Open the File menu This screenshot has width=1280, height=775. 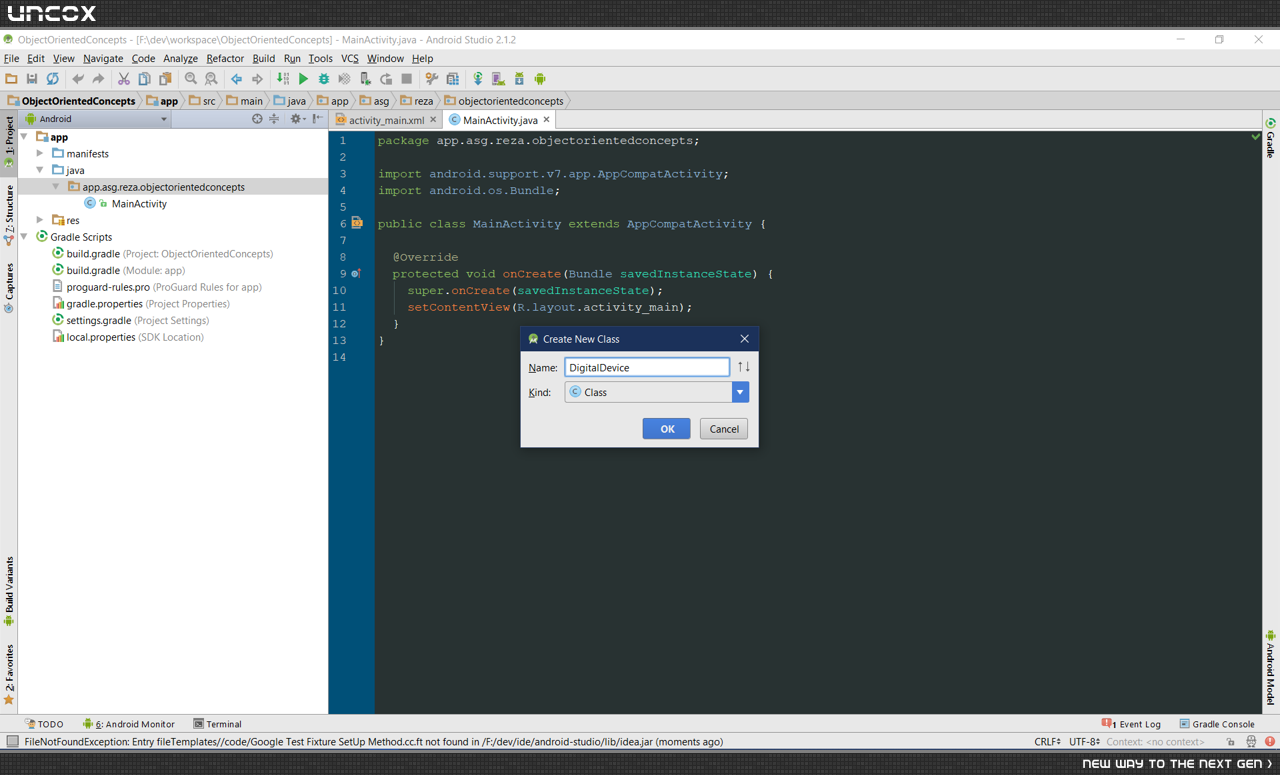pos(12,59)
